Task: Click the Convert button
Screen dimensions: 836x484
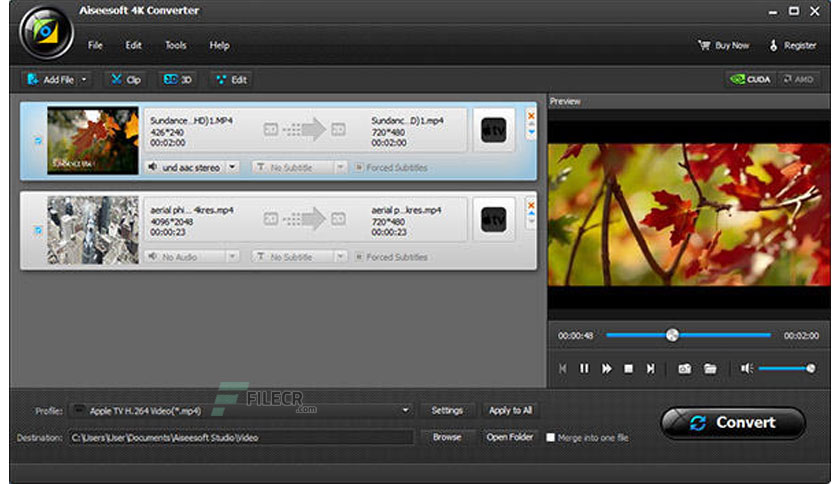Action: tap(733, 423)
